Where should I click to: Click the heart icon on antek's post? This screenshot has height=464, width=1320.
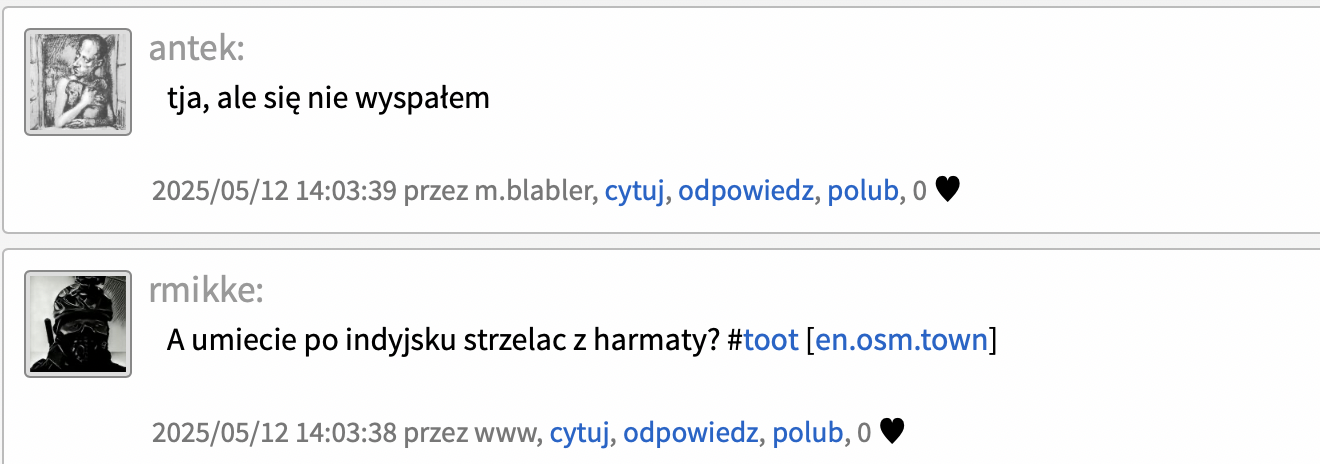pos(947,189)
